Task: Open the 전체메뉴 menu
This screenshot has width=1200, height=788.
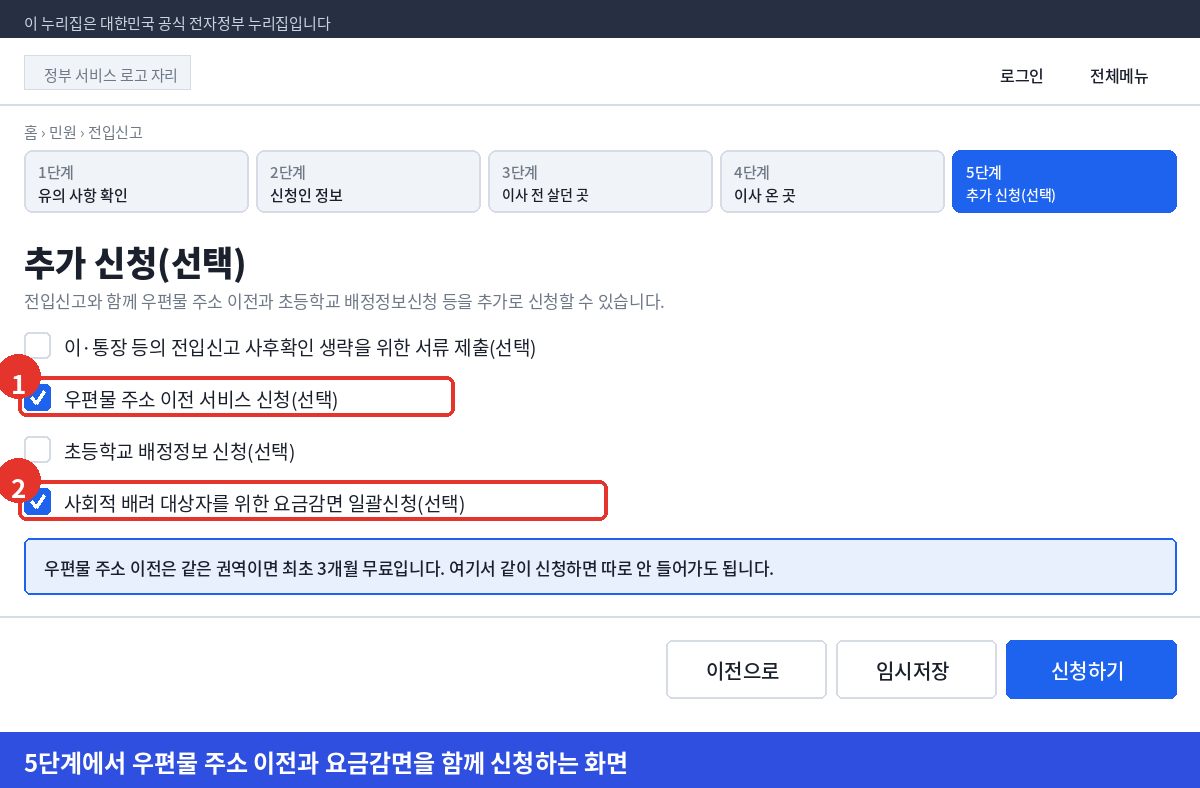Action: [1119, 76]
